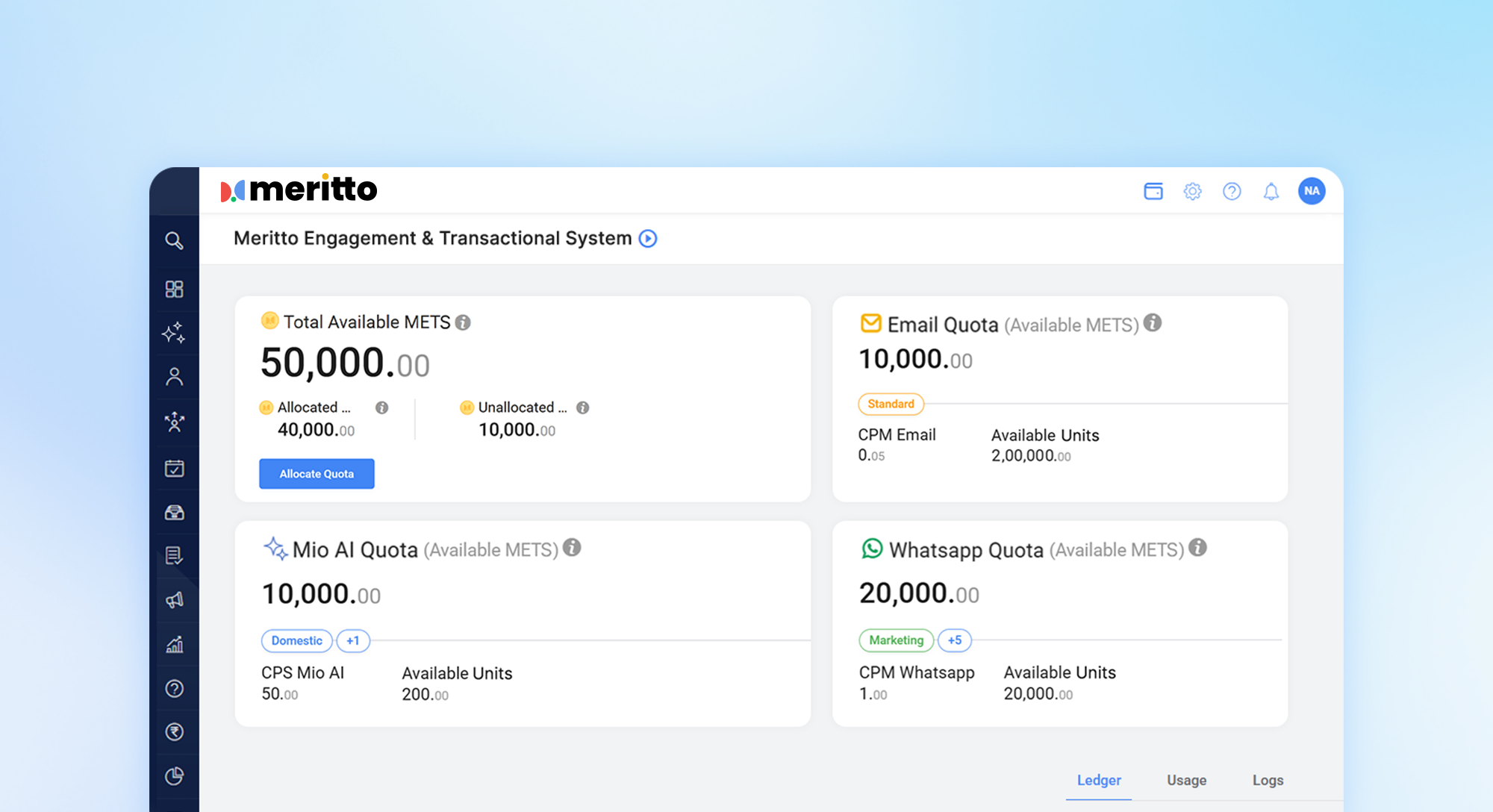Click the search icon in sidebar

[x=174, y=240]
